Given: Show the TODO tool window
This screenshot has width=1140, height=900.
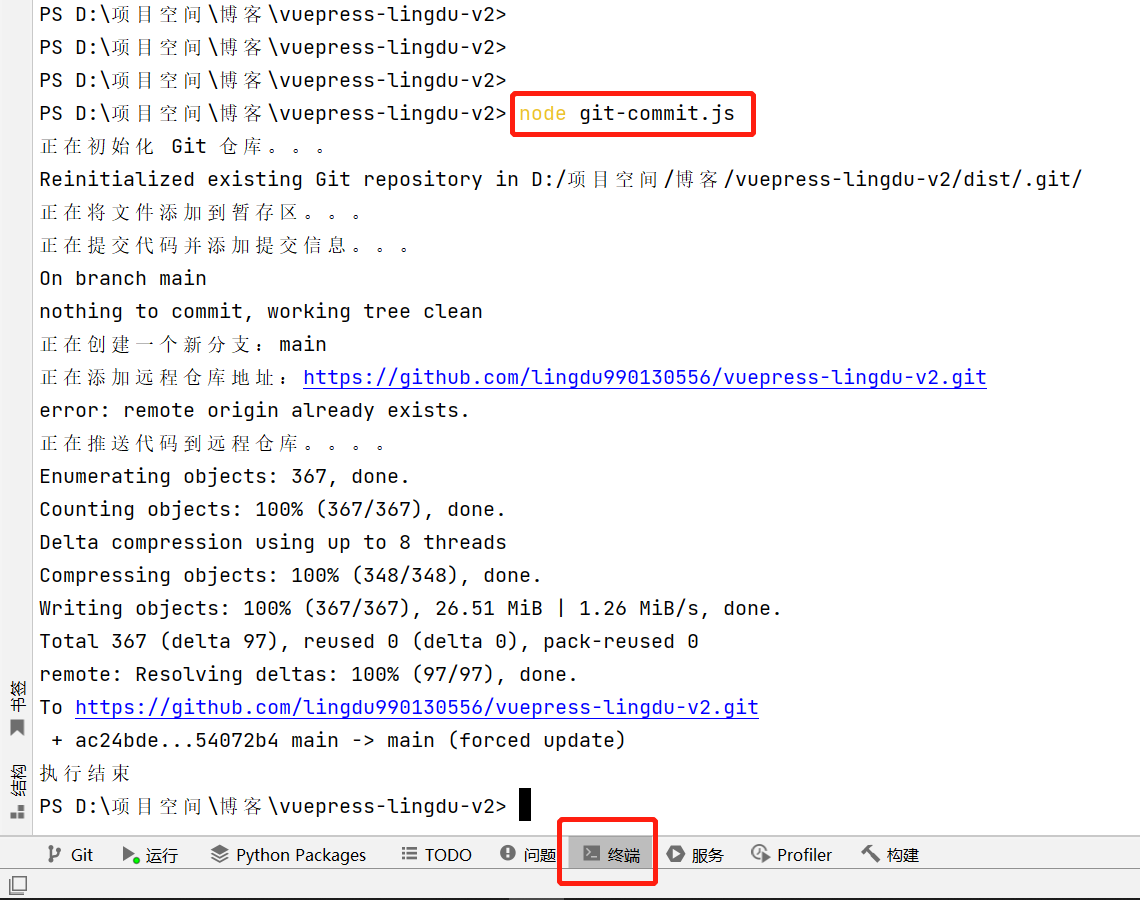Looking at the screenshot, I should [436, 855].
